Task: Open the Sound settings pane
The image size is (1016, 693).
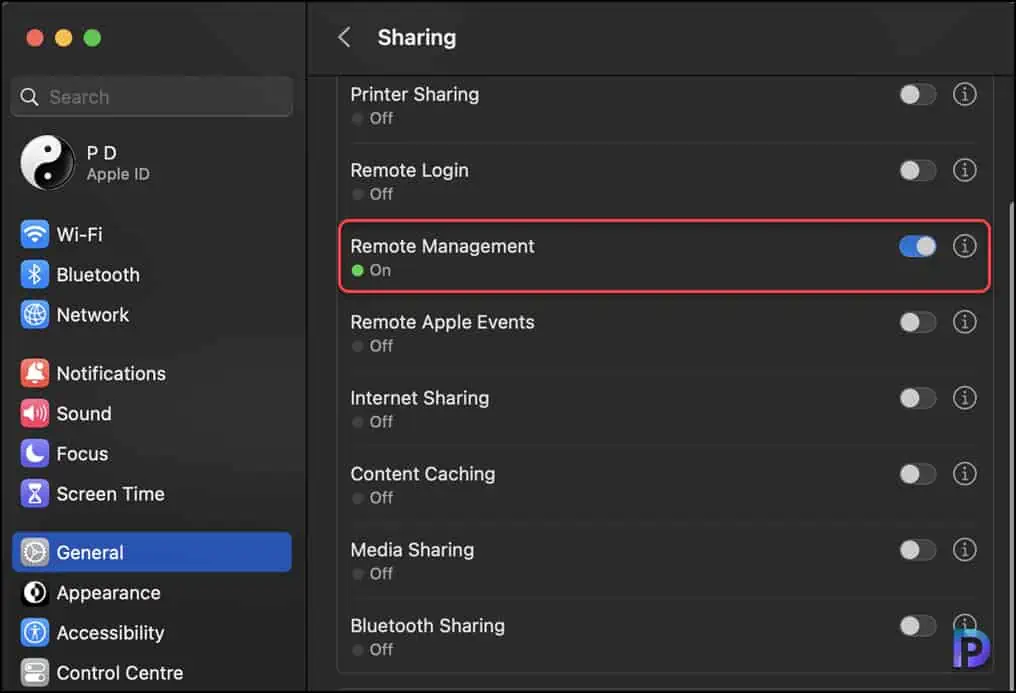Action: point(152,413)
